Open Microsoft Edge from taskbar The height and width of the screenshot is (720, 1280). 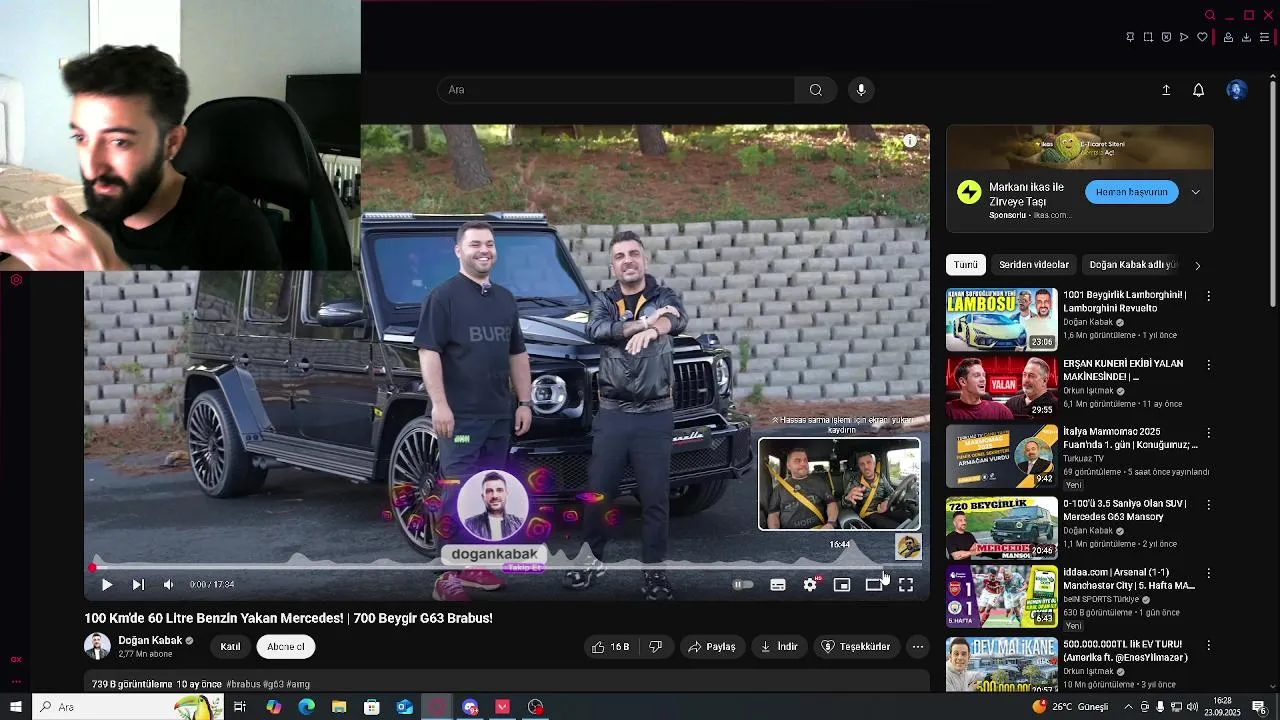pos(306,707)
